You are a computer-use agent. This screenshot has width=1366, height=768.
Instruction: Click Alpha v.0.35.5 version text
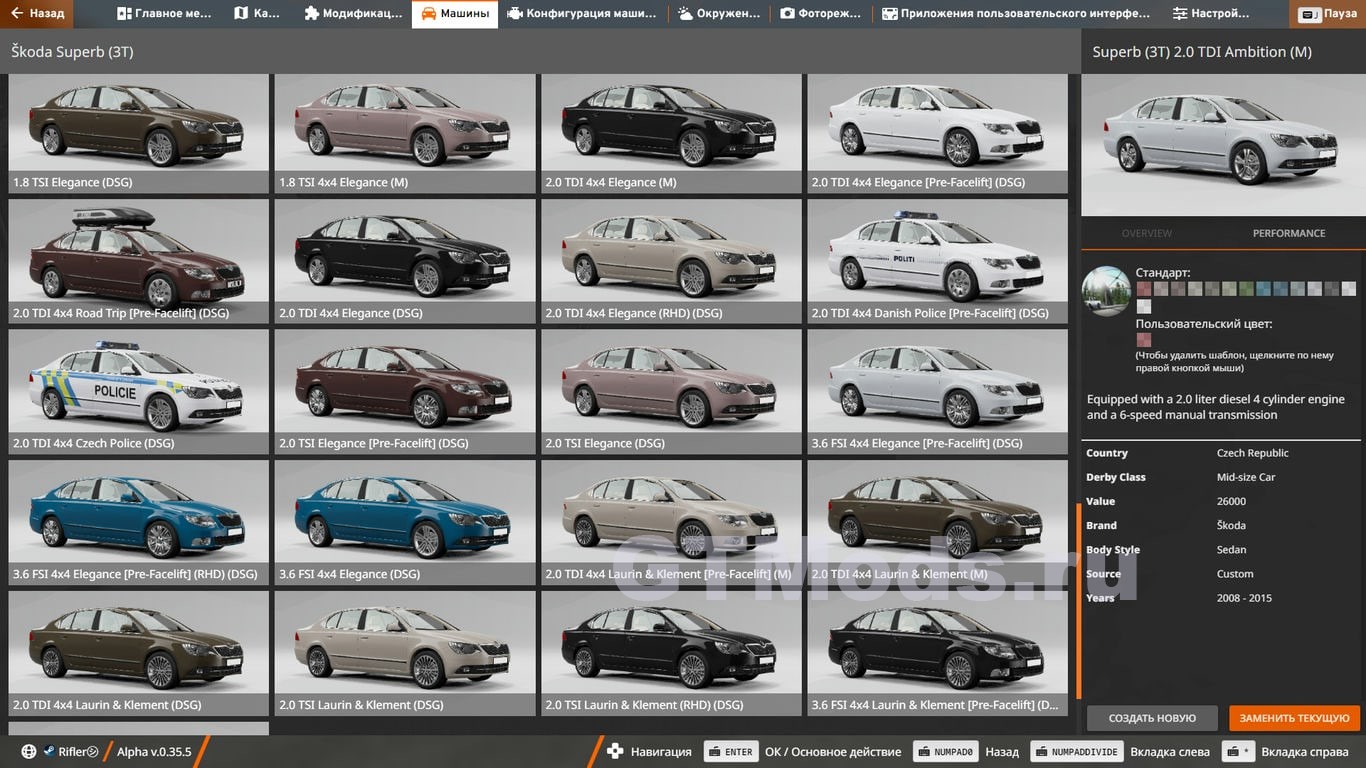pos(154,752)
